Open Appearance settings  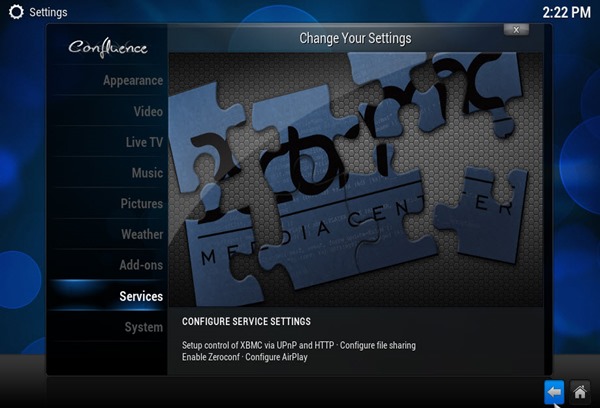click(109, 80)
